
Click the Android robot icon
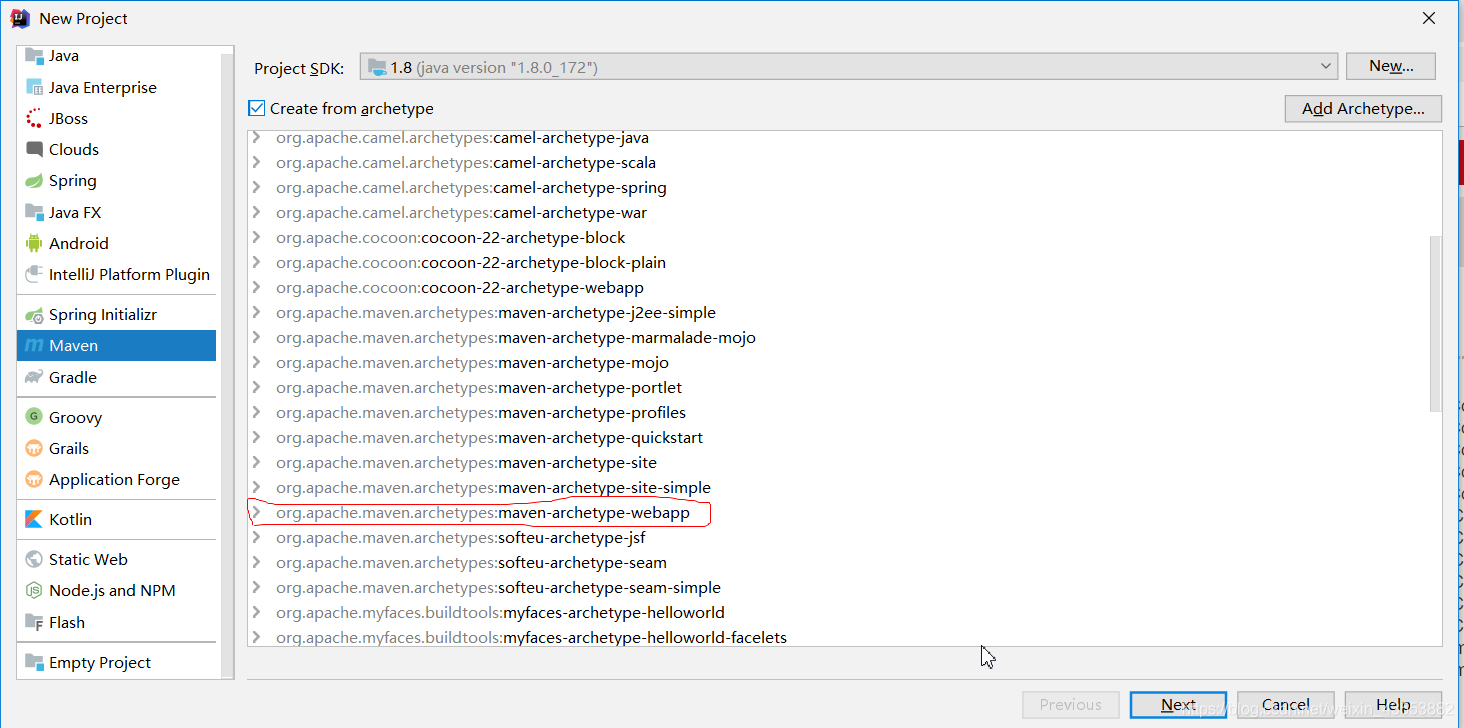pos(34,243)
